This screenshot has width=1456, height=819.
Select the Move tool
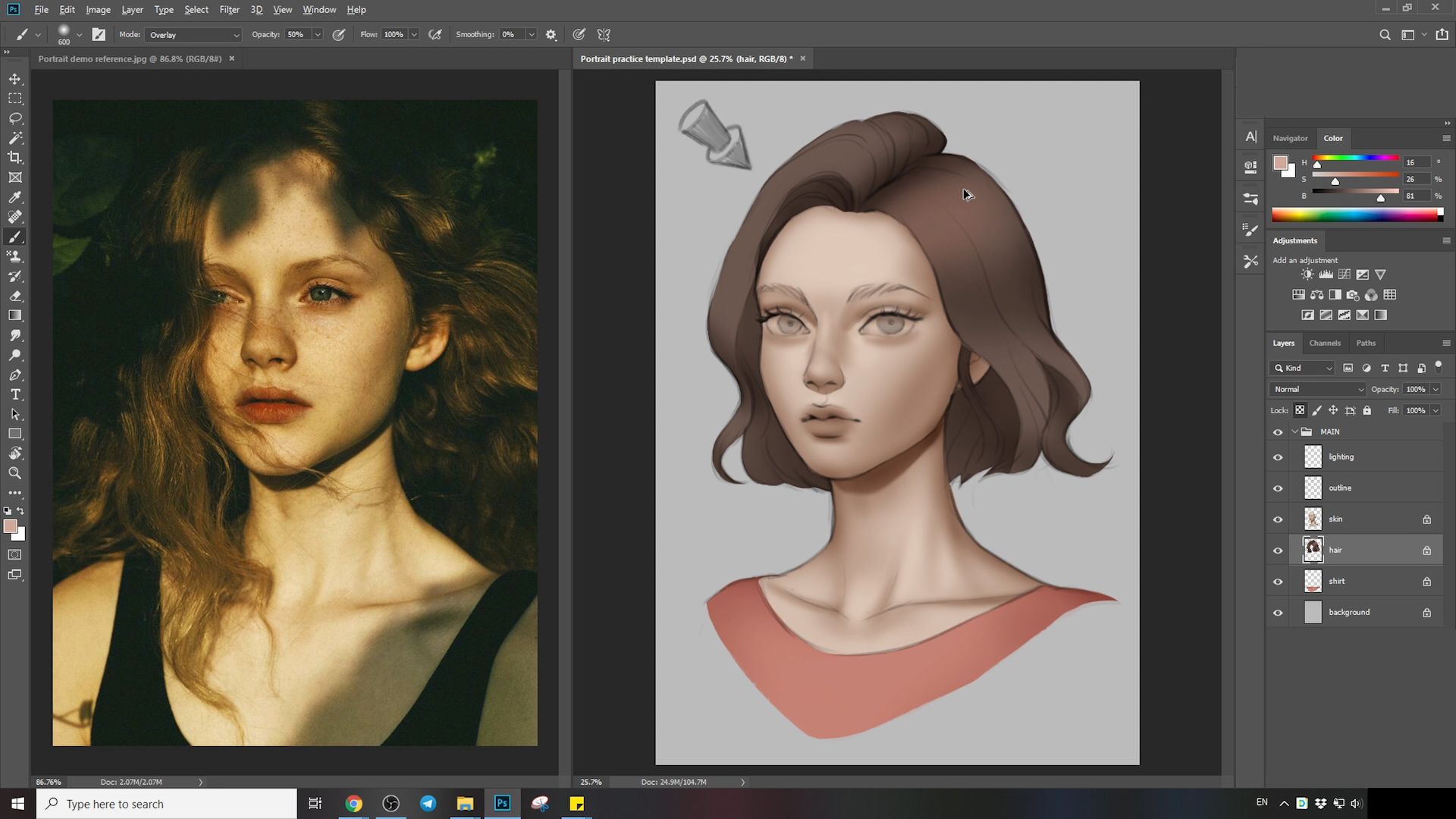click(15, 78)
